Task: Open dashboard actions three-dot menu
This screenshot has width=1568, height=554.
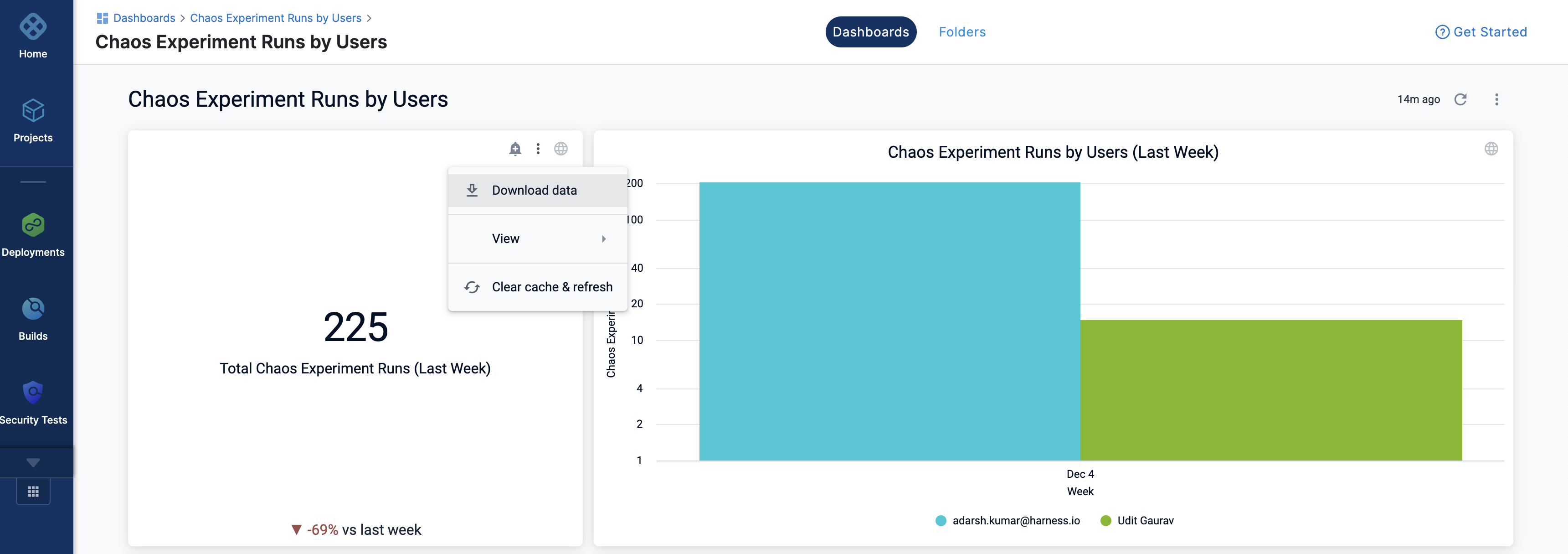Action: [x=1497, y=99]
